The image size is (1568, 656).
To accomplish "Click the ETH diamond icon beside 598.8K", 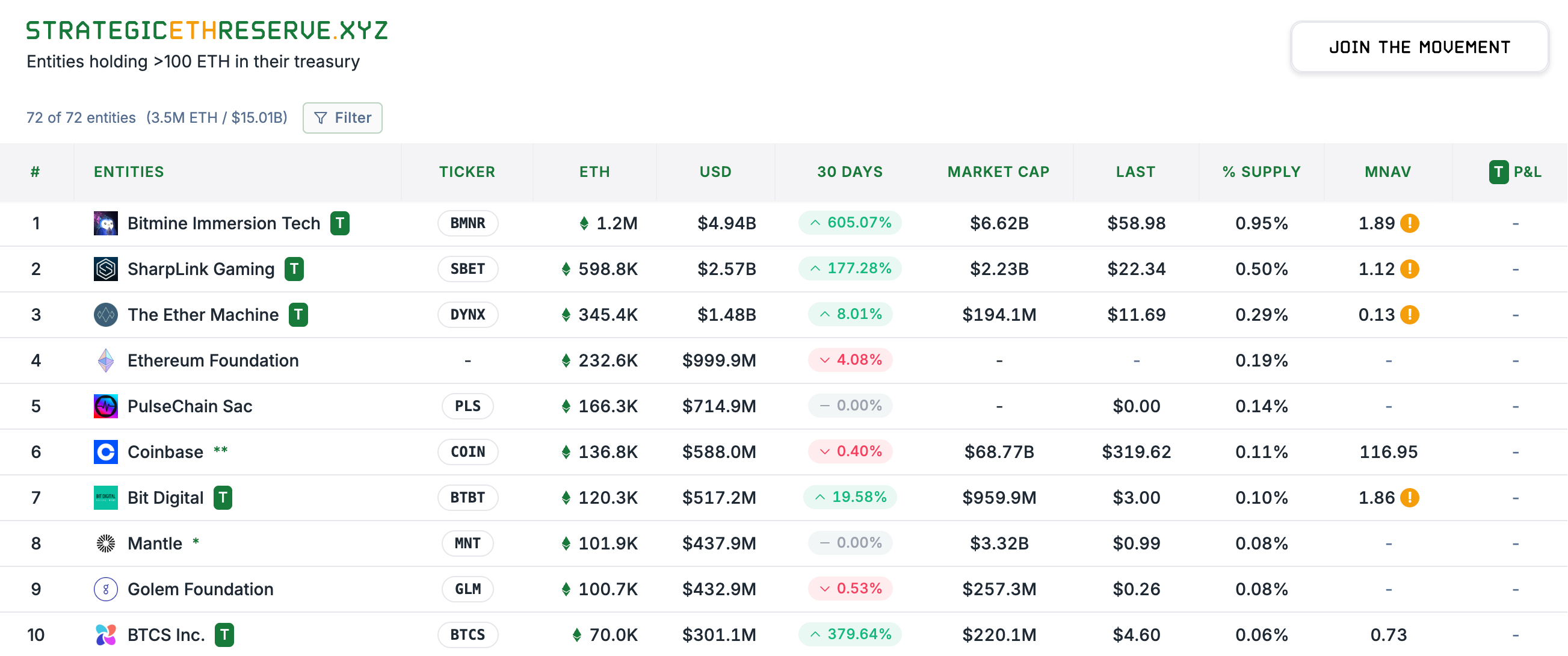I will [x=566, y=268].
